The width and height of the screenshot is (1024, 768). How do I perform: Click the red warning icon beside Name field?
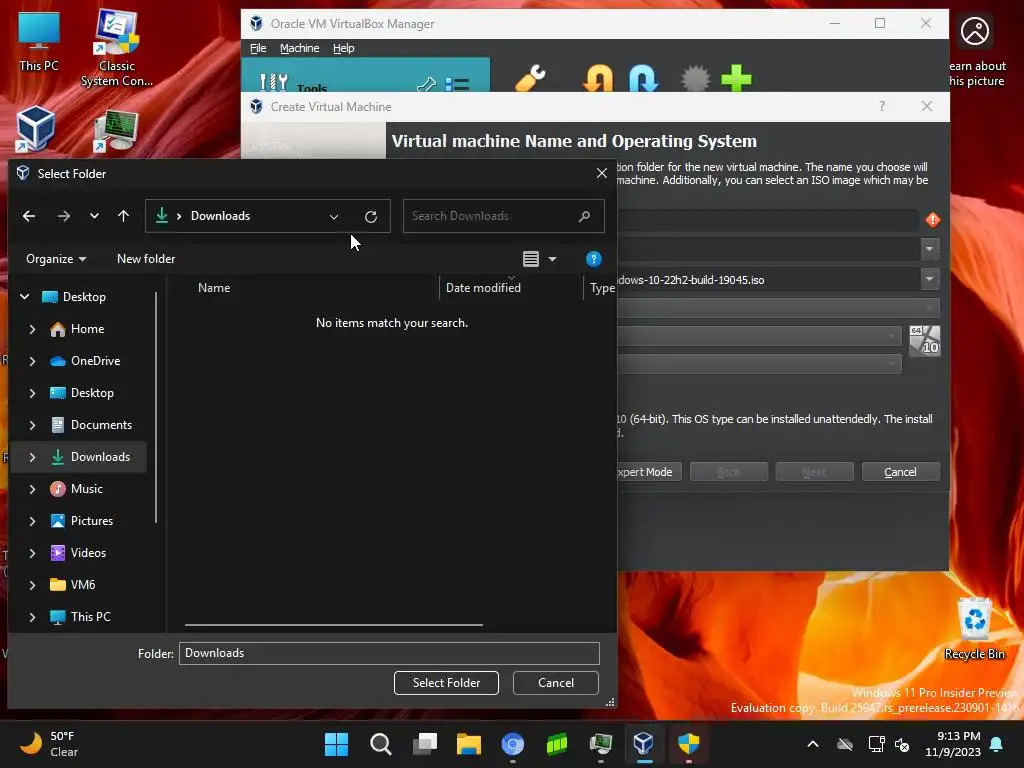933,220
